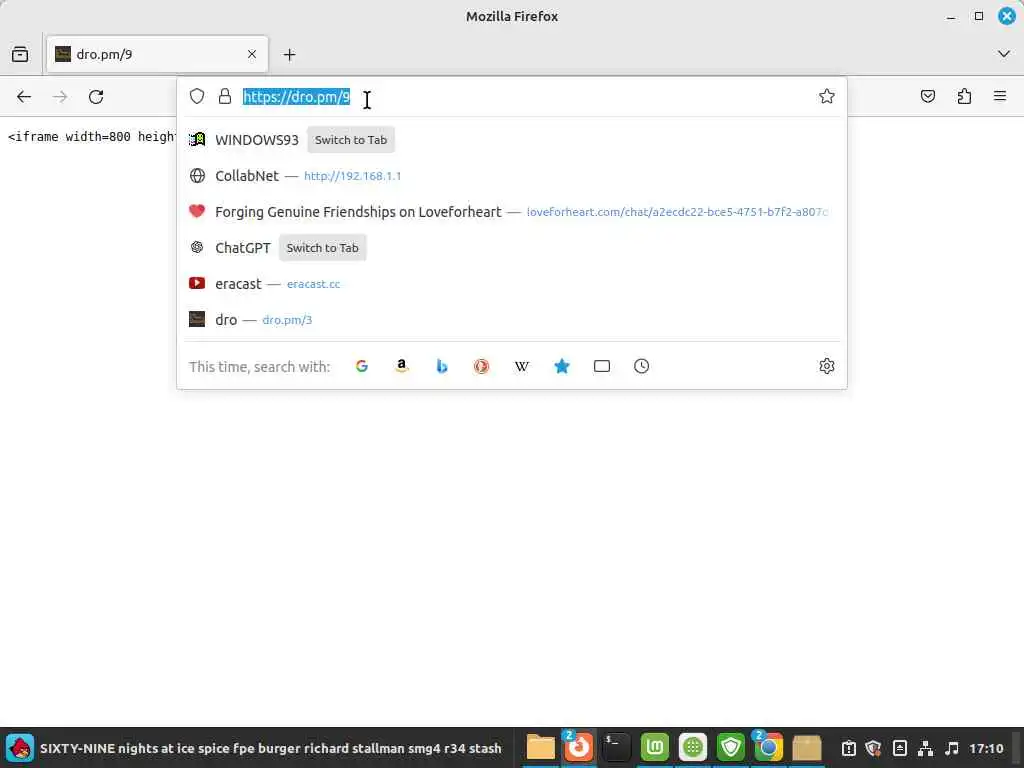Expand the list all tabs chevron
The image size is (1024, 768).
[1004, 54]
